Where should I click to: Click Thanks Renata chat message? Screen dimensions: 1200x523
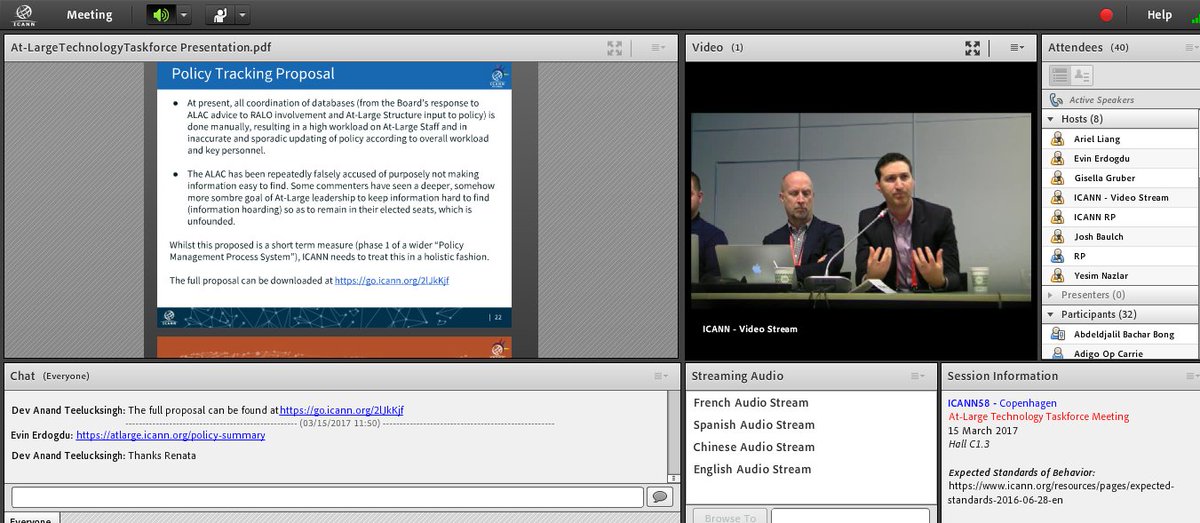point(162,456)
